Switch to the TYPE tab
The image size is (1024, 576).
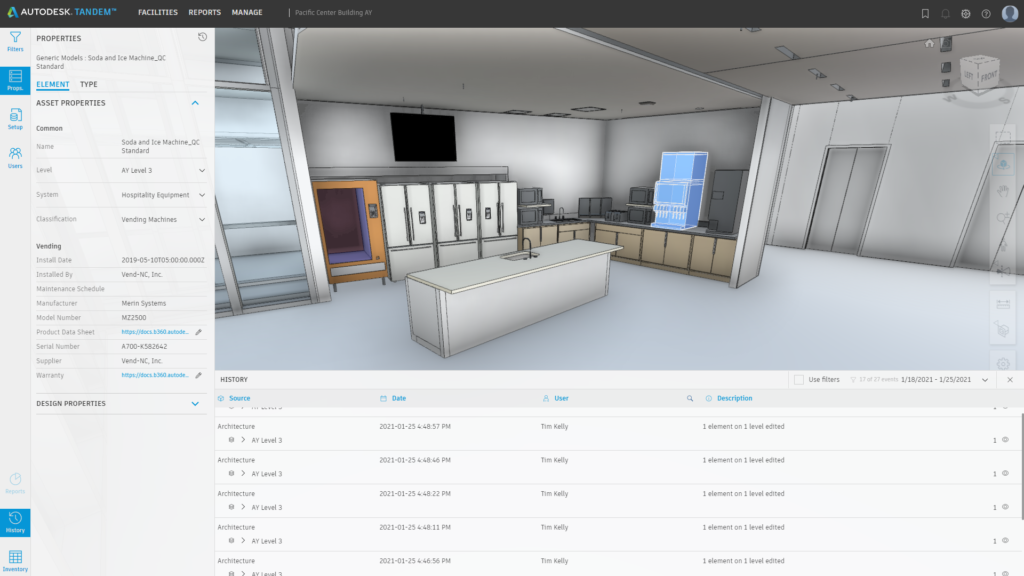click(88, 84)
